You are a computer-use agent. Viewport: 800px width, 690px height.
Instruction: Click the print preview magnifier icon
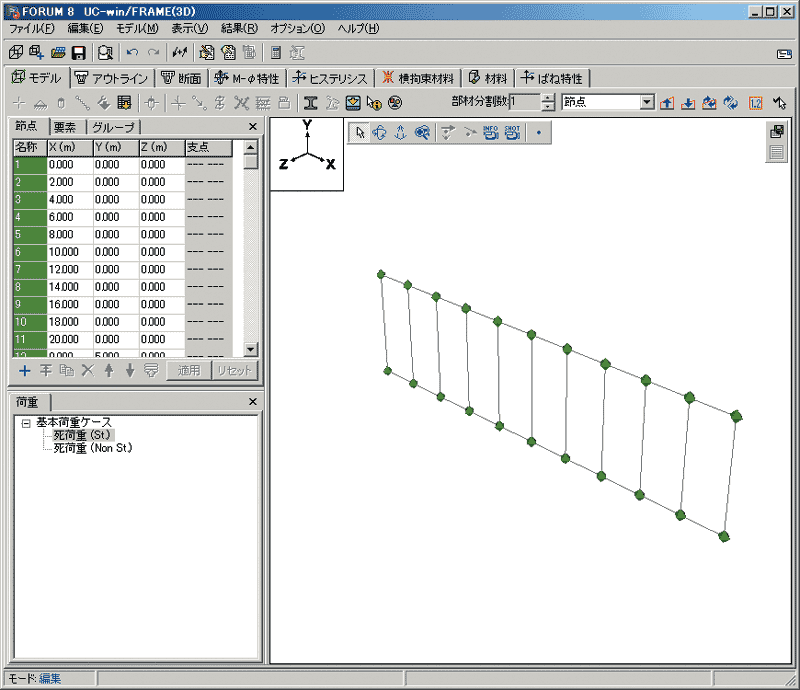(x=105, y=52)
